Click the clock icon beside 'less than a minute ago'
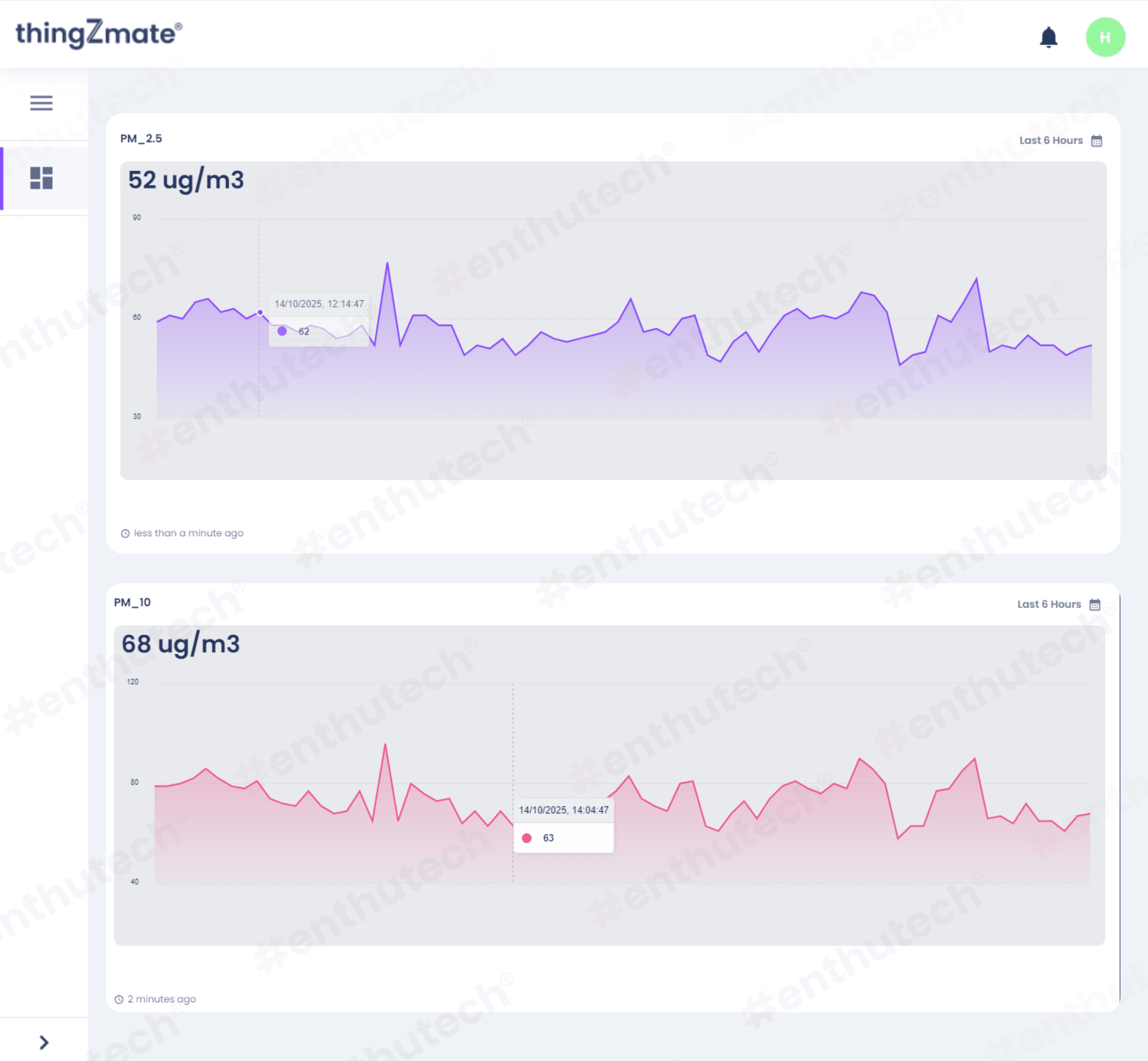 (125, 533)
